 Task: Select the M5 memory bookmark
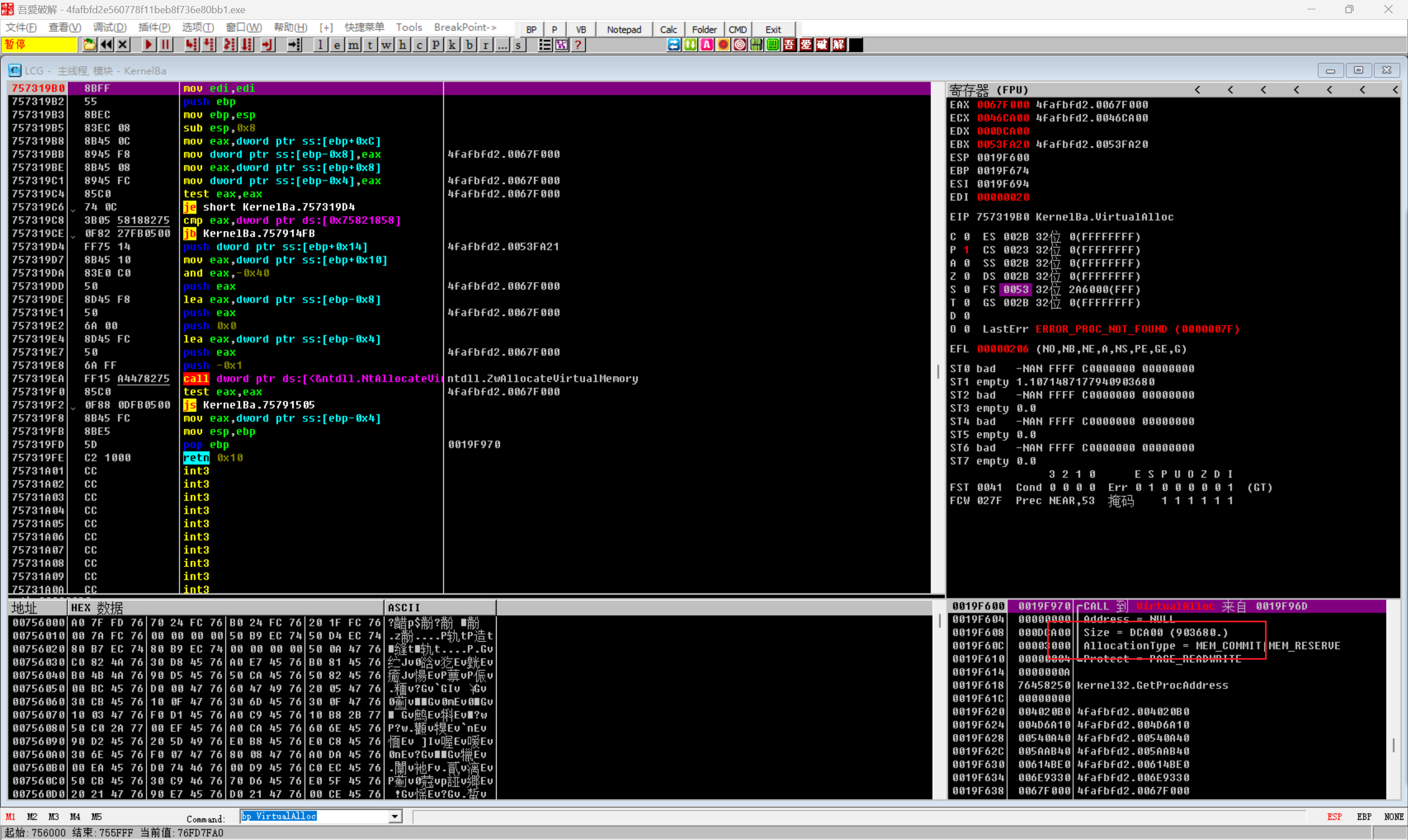coord(96,817)
